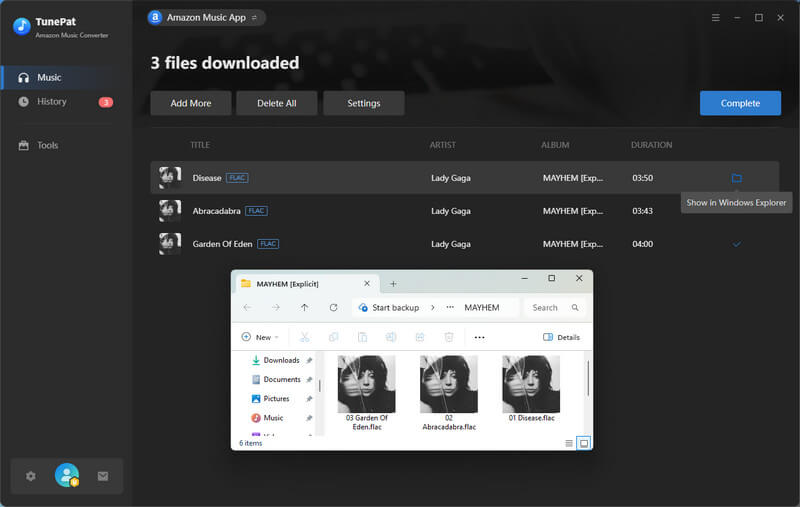This screenshot has width=800, height=507.
Task: Select 01 Disease.flac file
Action: (531, 389)
